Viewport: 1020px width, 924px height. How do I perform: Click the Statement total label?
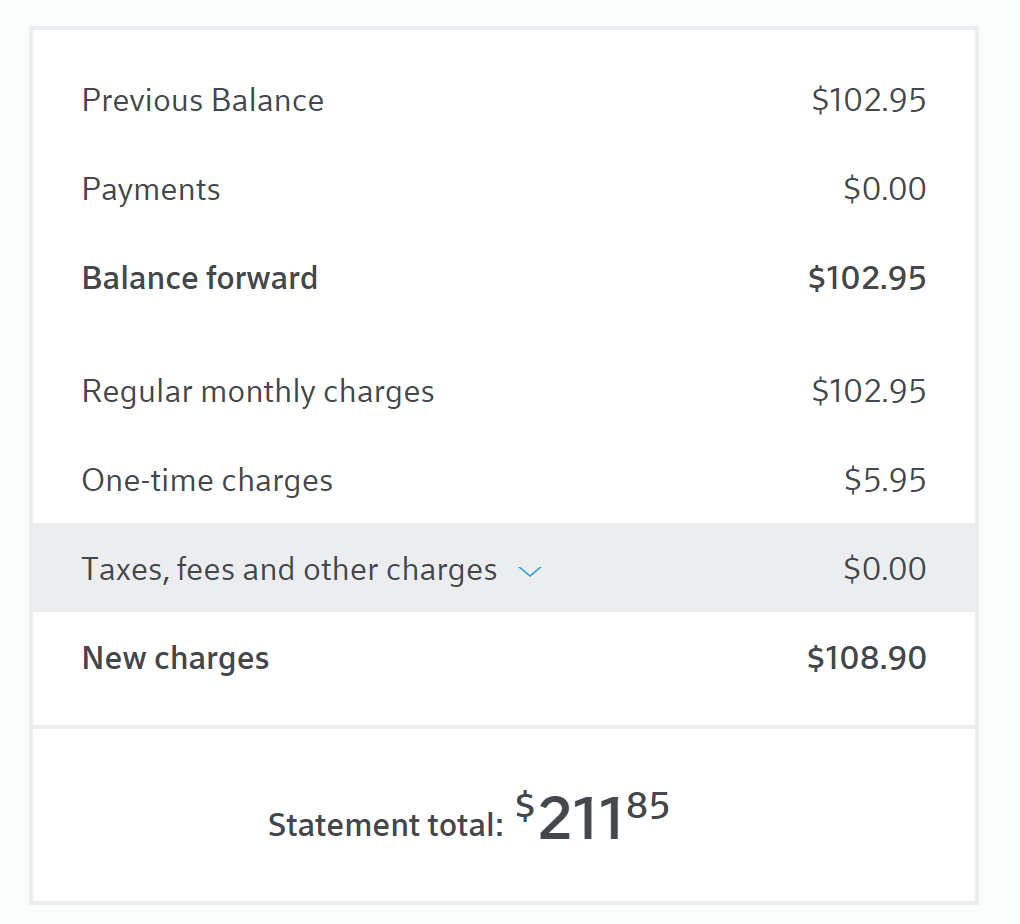click(x=386, y=825)
